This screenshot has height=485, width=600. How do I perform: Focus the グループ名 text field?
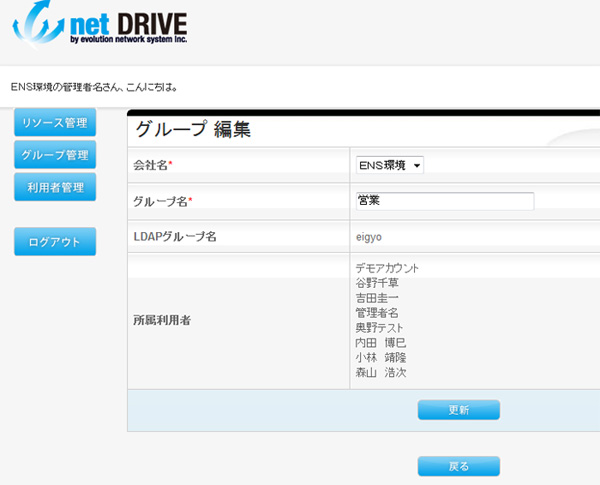click(444, 201)
